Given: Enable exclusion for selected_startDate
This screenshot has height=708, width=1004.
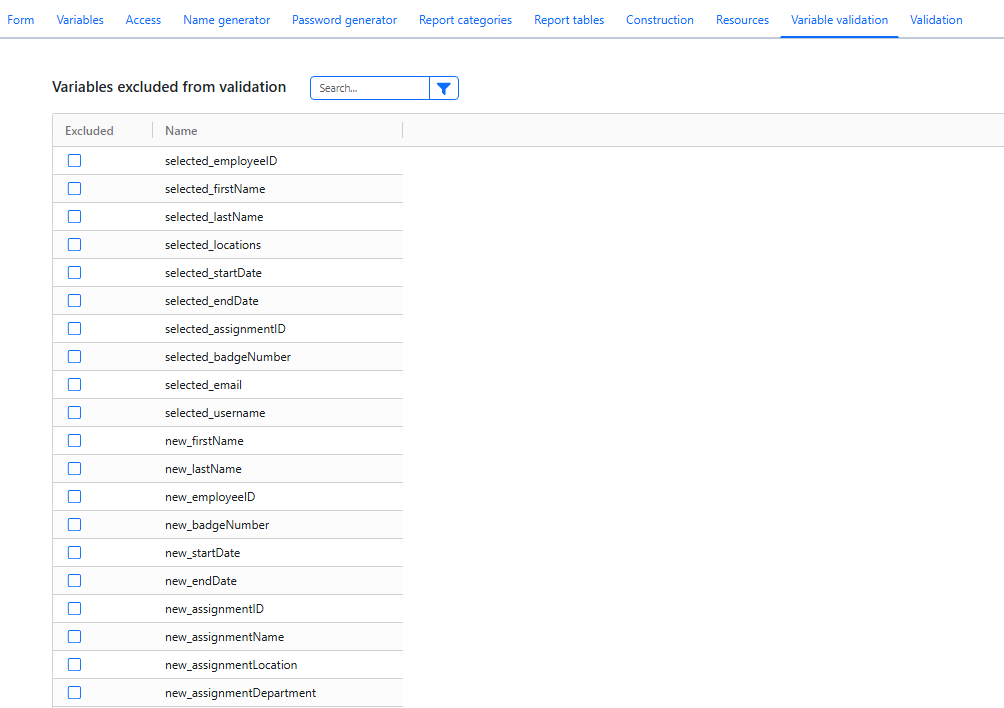Looking at the screenshot, I should [74, 273].
